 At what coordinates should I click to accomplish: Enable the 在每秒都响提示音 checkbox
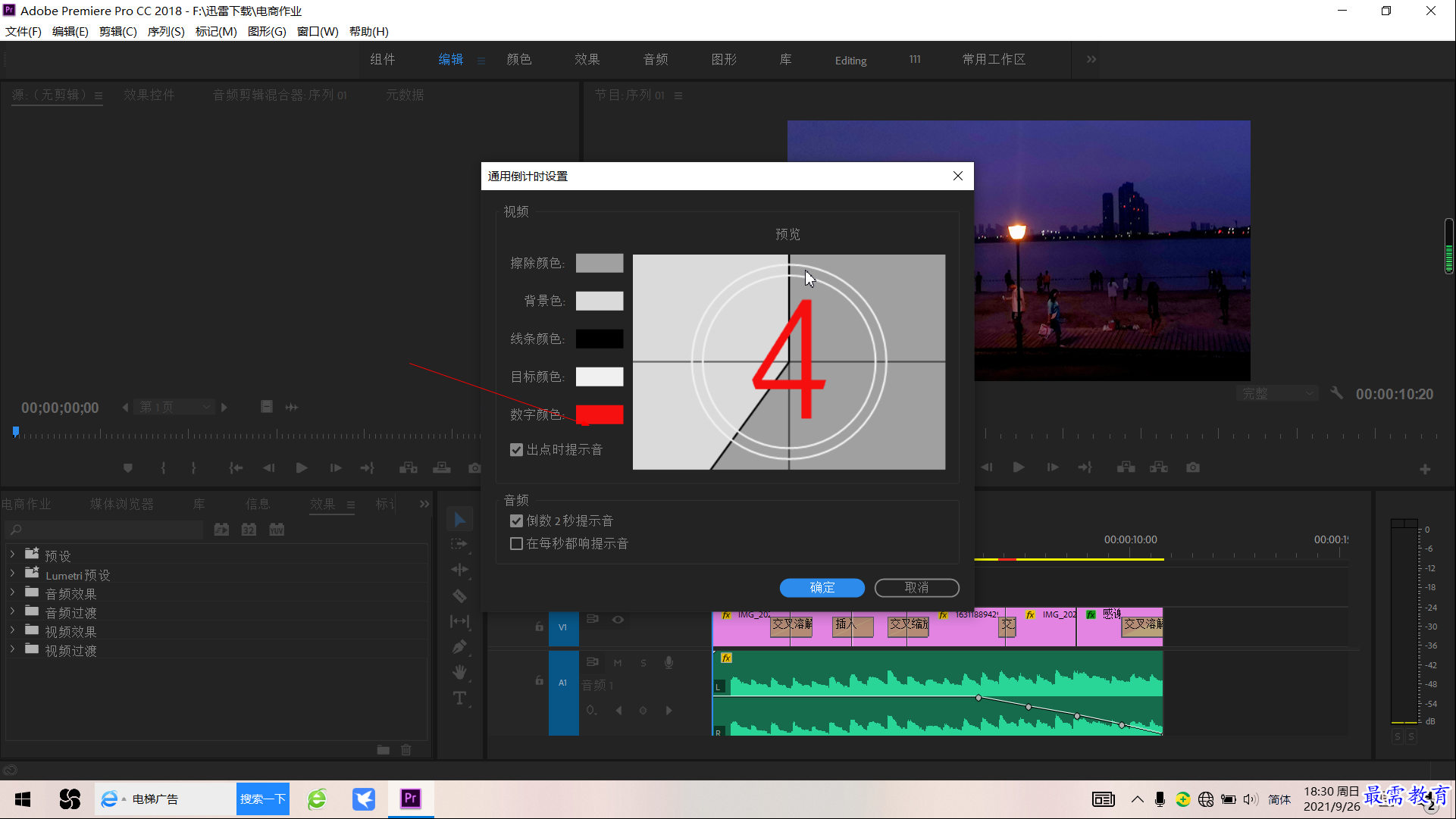516,544
